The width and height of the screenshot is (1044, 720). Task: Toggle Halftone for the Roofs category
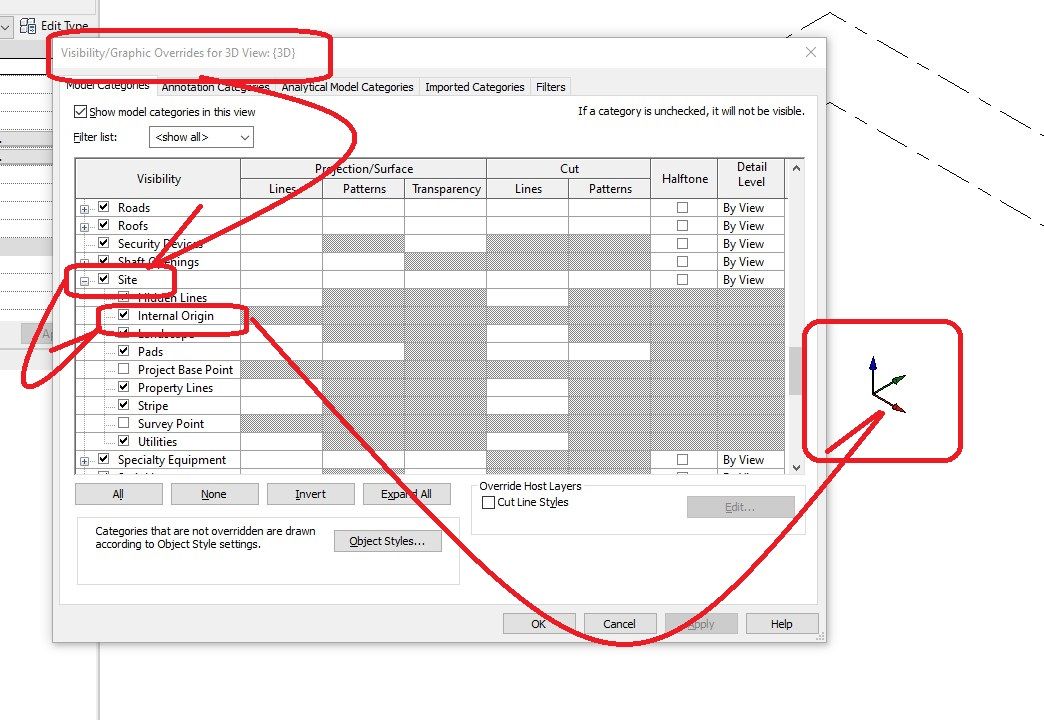click(684, 225)
